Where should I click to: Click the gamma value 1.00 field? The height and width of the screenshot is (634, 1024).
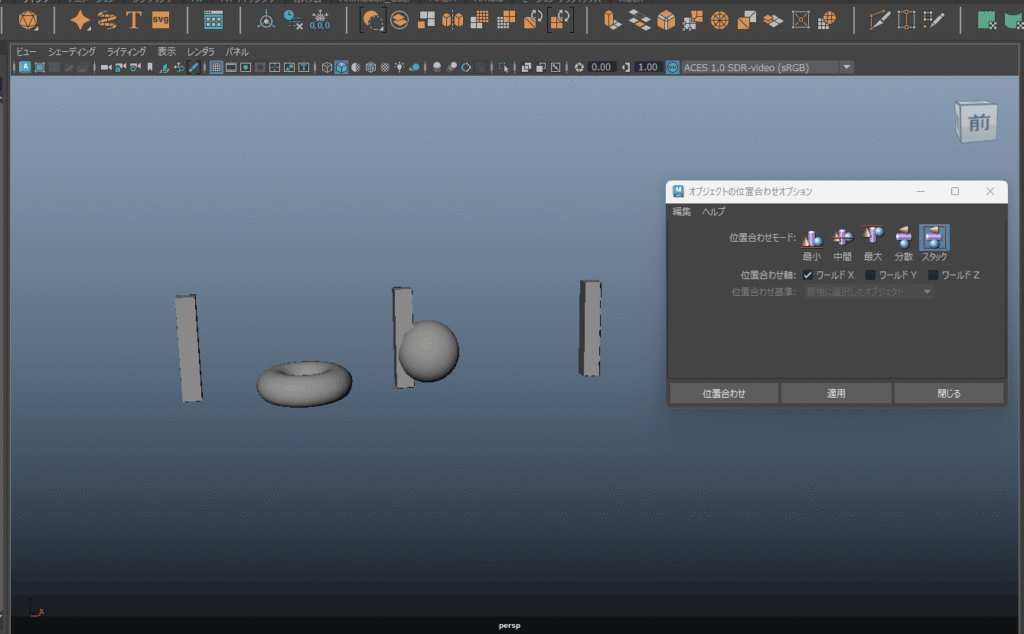(647, 67)
